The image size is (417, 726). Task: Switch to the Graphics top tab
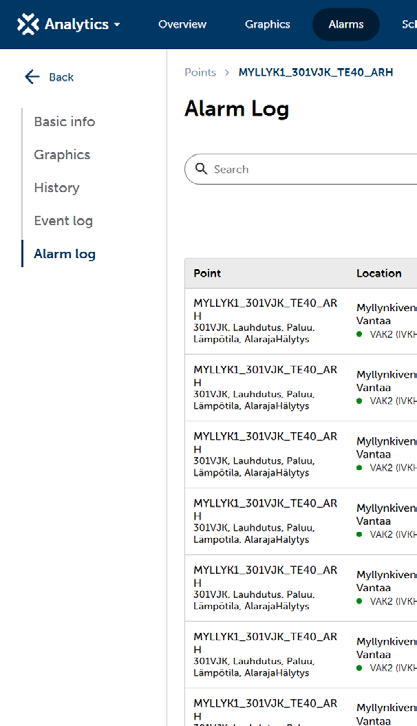268,25
